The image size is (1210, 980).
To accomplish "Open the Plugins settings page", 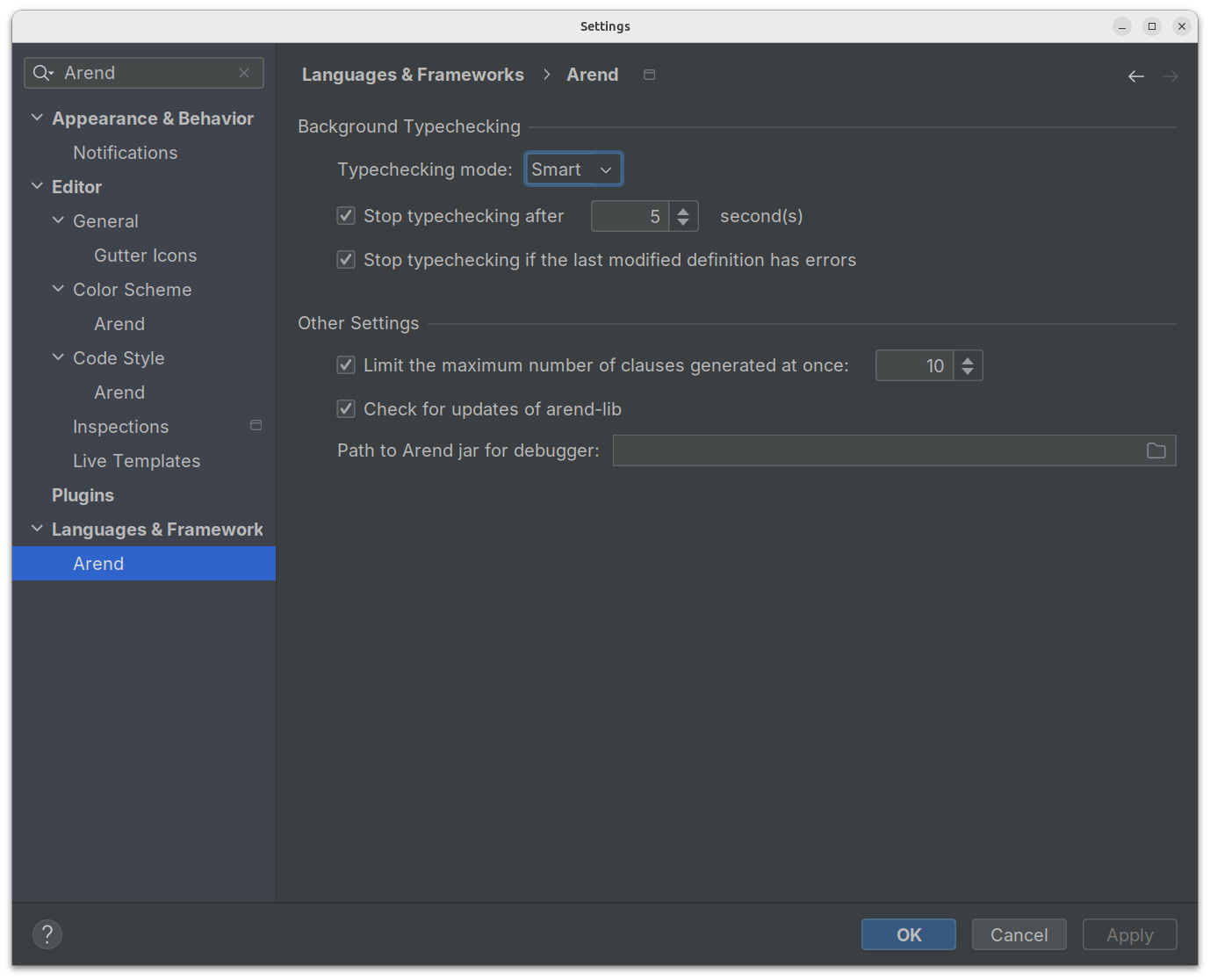I will pos(83,495).
